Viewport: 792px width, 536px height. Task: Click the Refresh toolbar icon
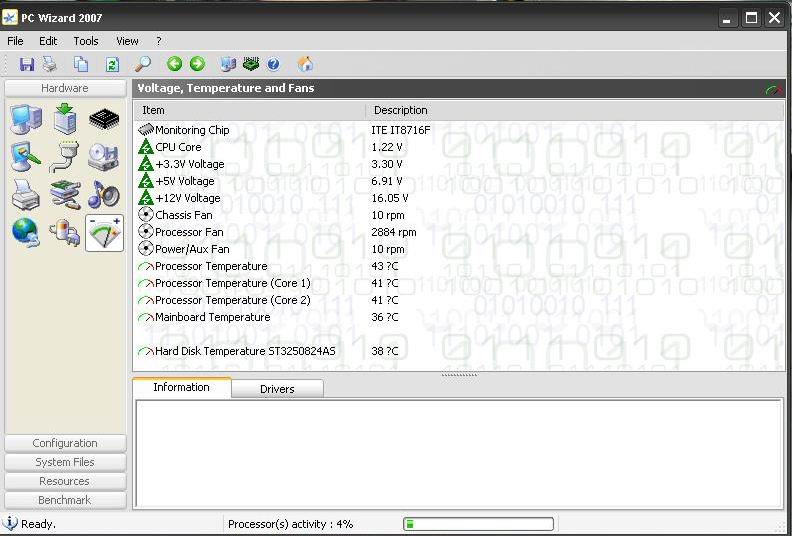click(x=112, y=64)
